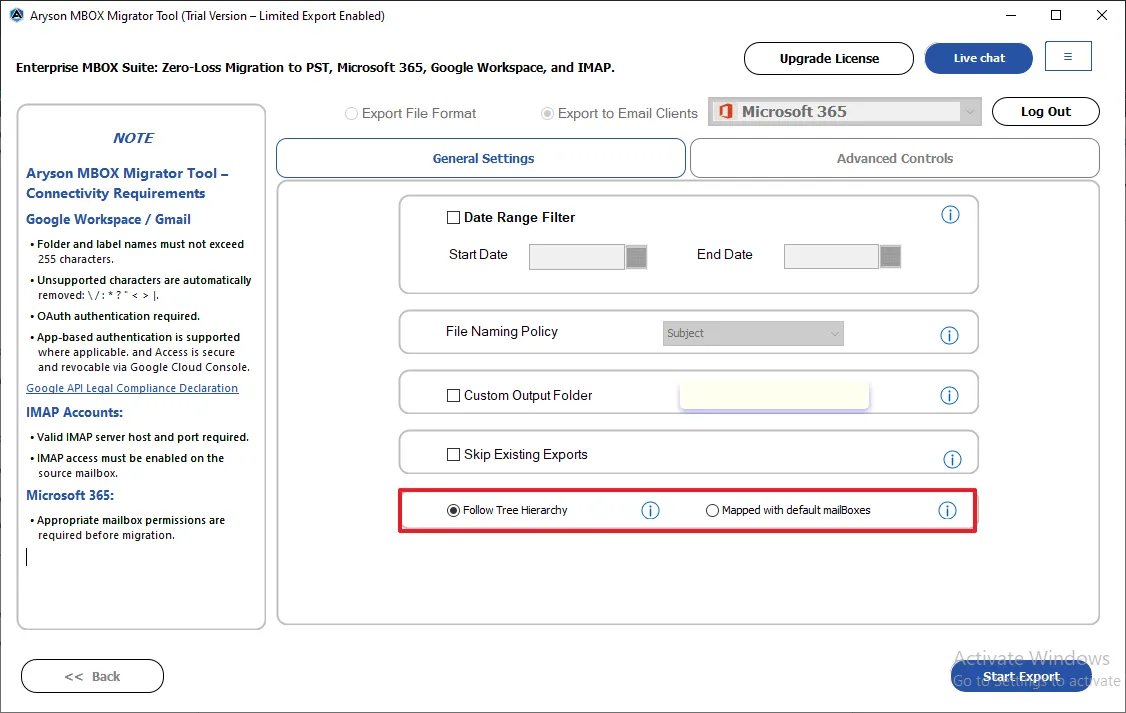Click 'OAuth authentication required.' note line
The width and height of the screenshot is (1126, 713).
[x=118, y=317]
